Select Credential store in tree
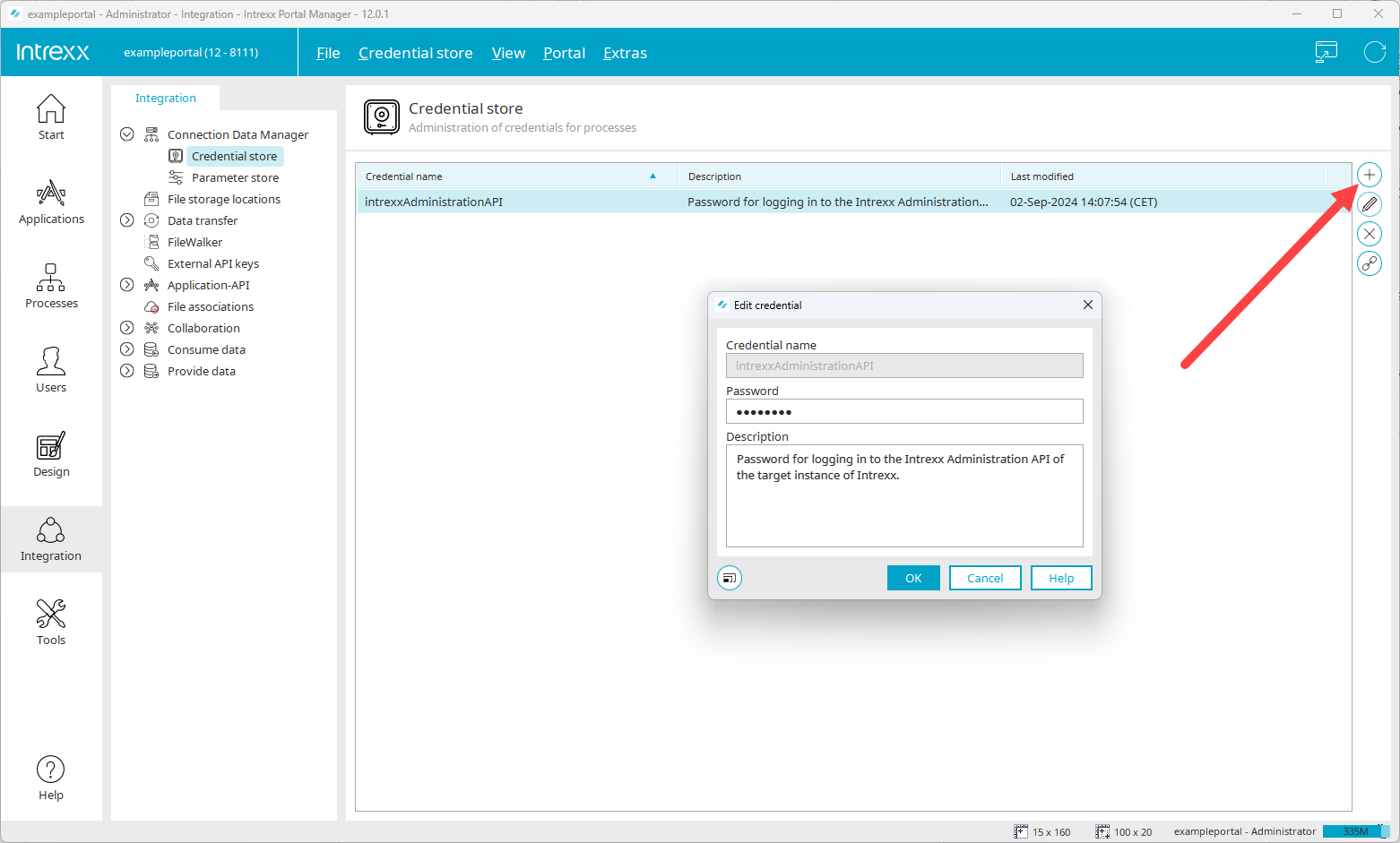Viewport: 1400px width, 843px height. click(x=234, y=156)
